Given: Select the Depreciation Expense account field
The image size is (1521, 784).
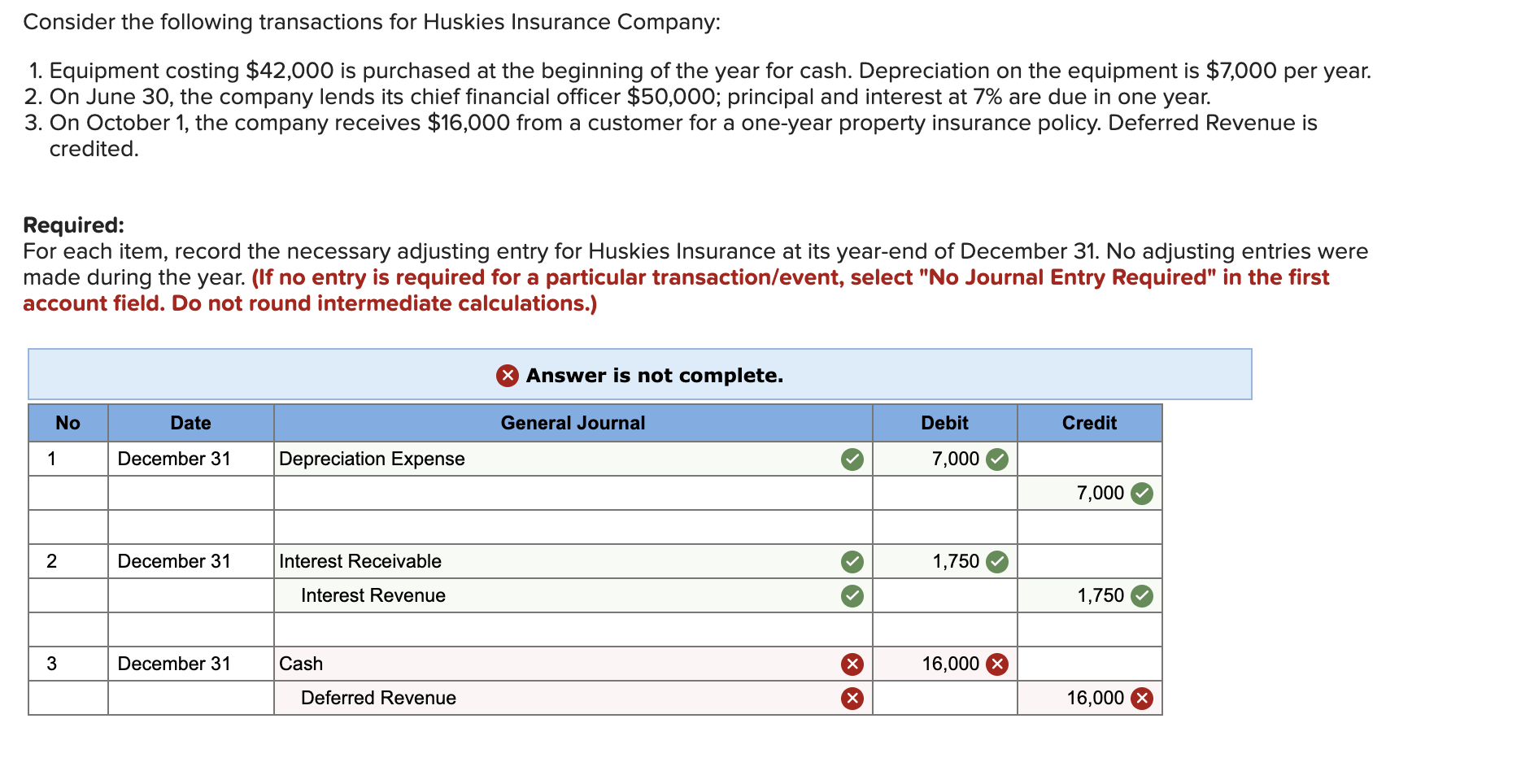Looking at the screenshot, I should (573, 460).
